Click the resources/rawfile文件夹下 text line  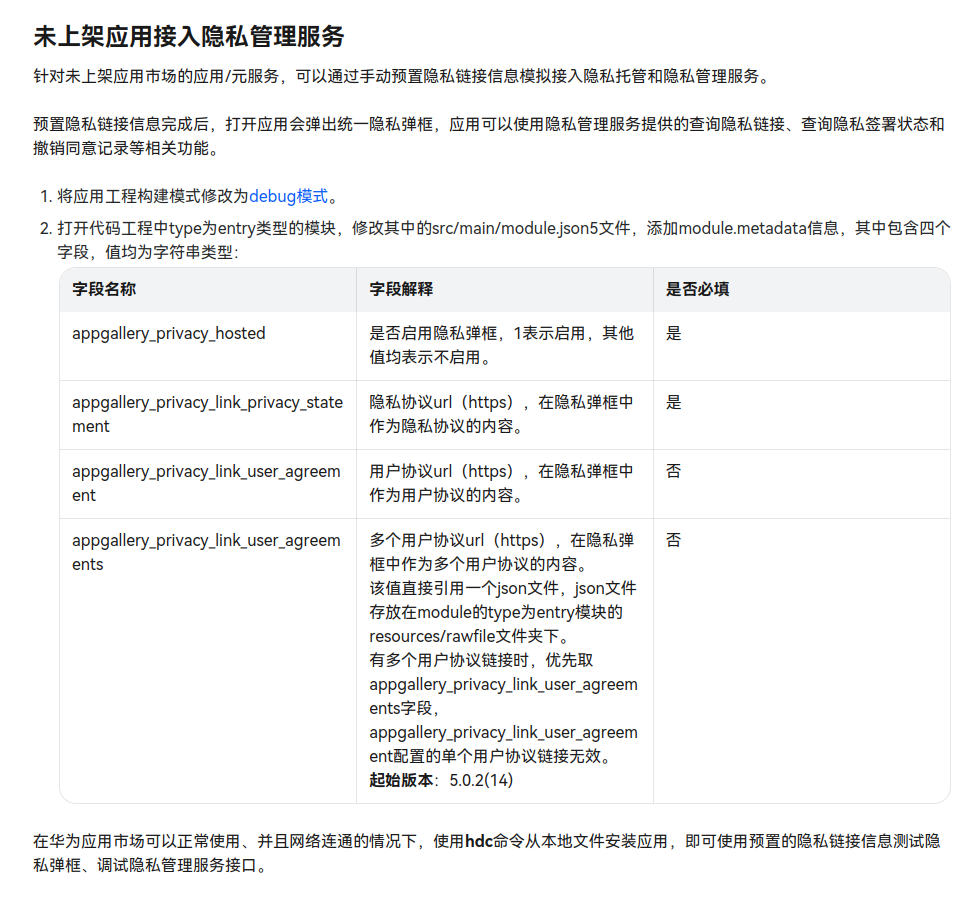point(469,636)
